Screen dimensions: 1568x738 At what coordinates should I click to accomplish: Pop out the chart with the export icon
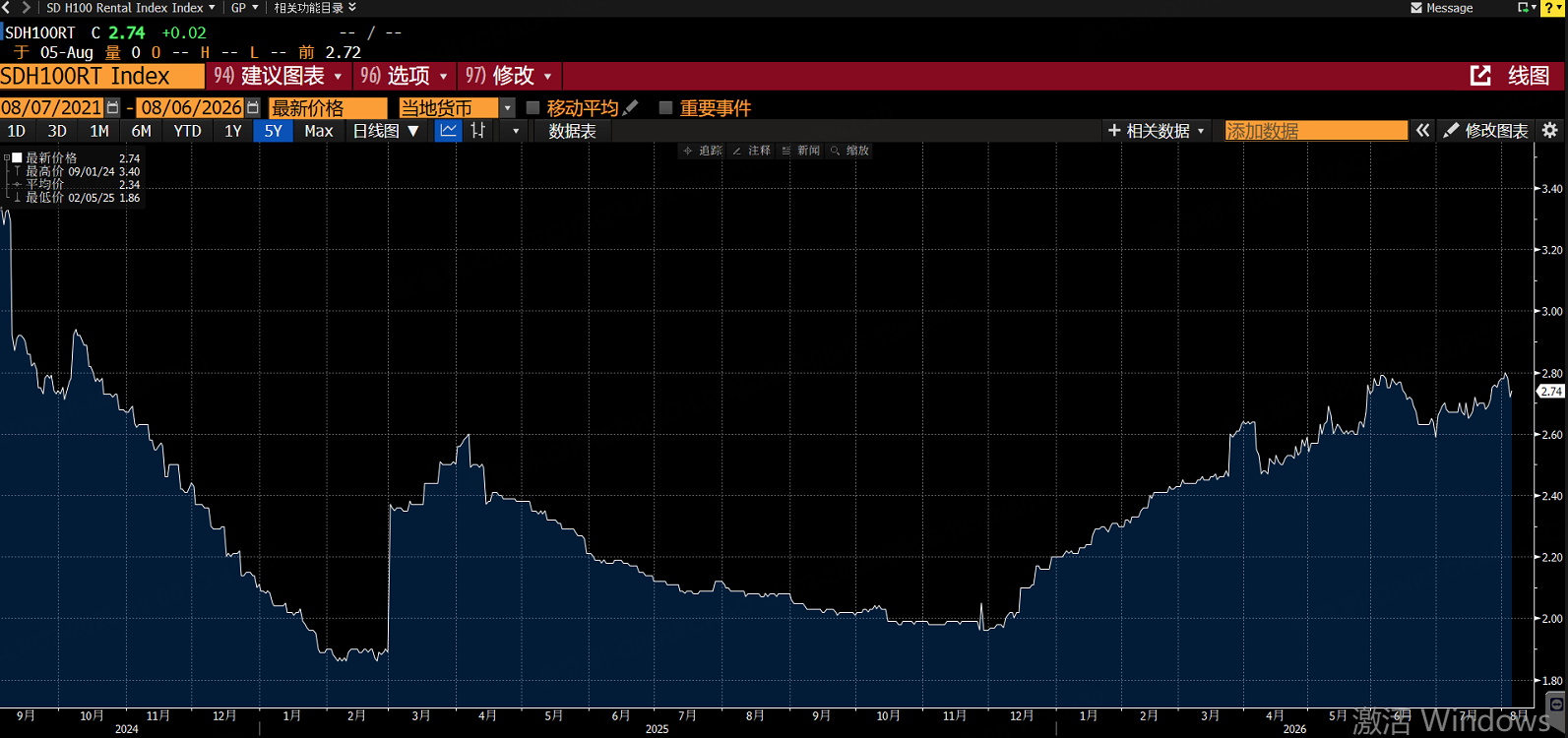[x=1480, y=76]
